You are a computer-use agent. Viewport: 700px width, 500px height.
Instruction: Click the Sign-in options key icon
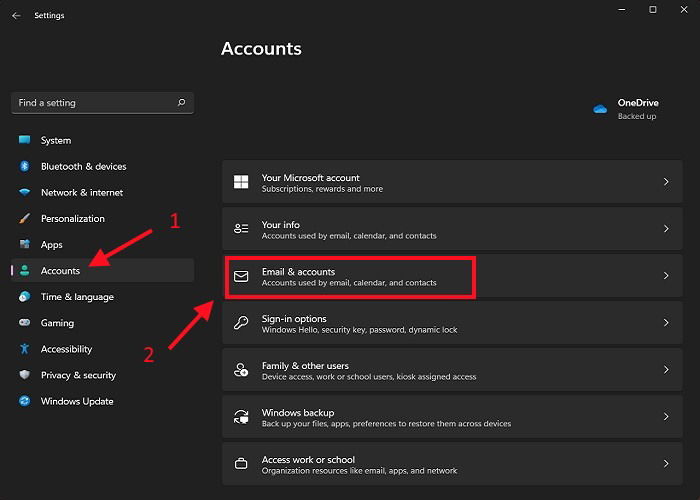pyautogui.click(x=241, y=323)
